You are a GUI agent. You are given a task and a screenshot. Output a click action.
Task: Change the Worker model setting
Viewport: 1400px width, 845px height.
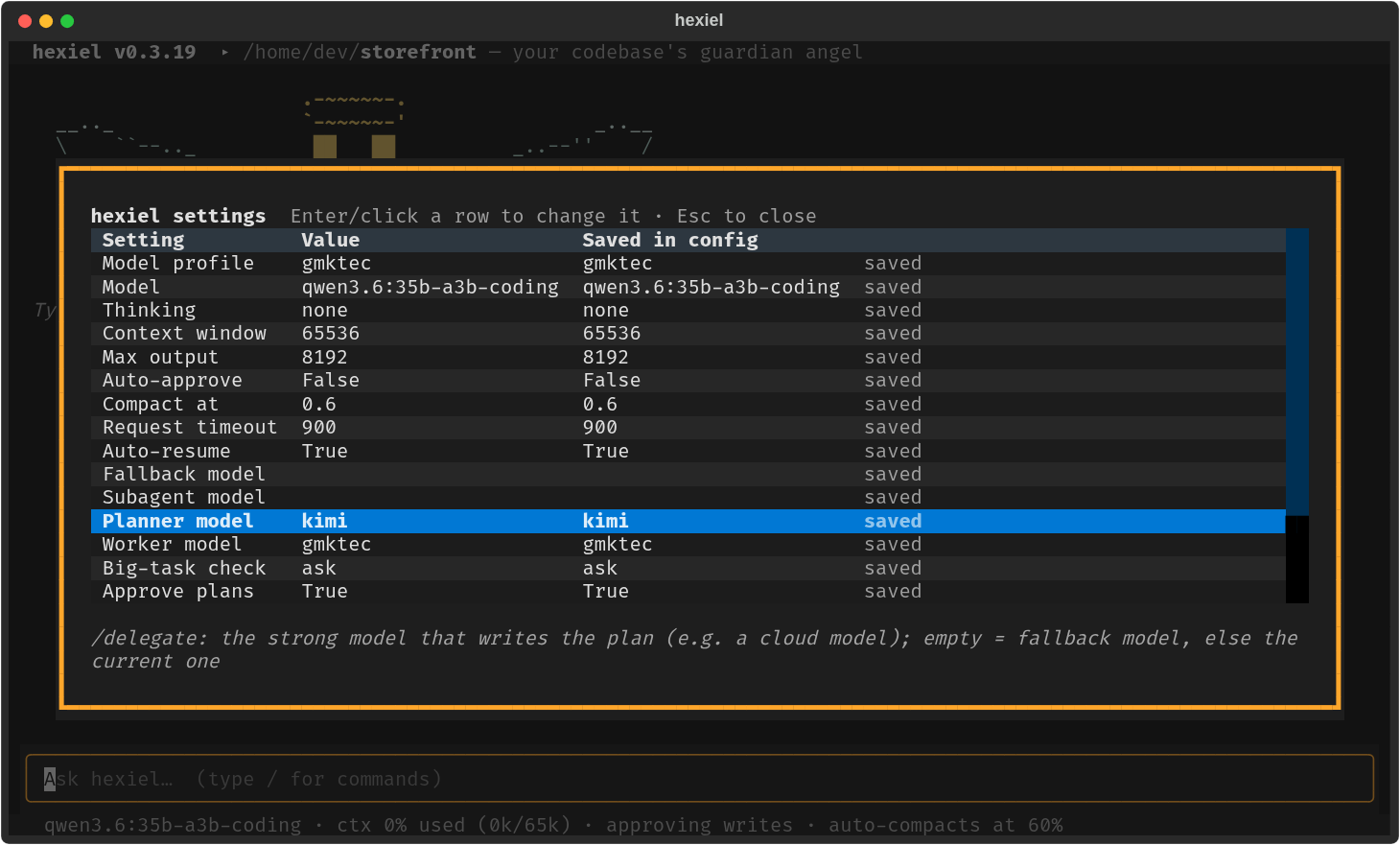pyautogui.click(x=688, y=545)
